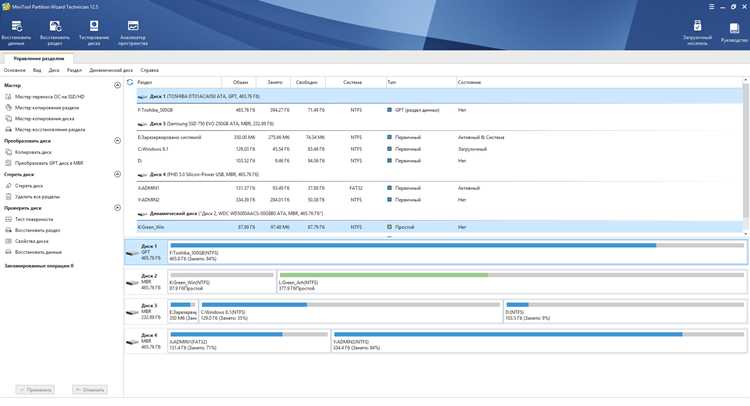Click the Применить button
The image size is (750, 406).
(35, 390)
